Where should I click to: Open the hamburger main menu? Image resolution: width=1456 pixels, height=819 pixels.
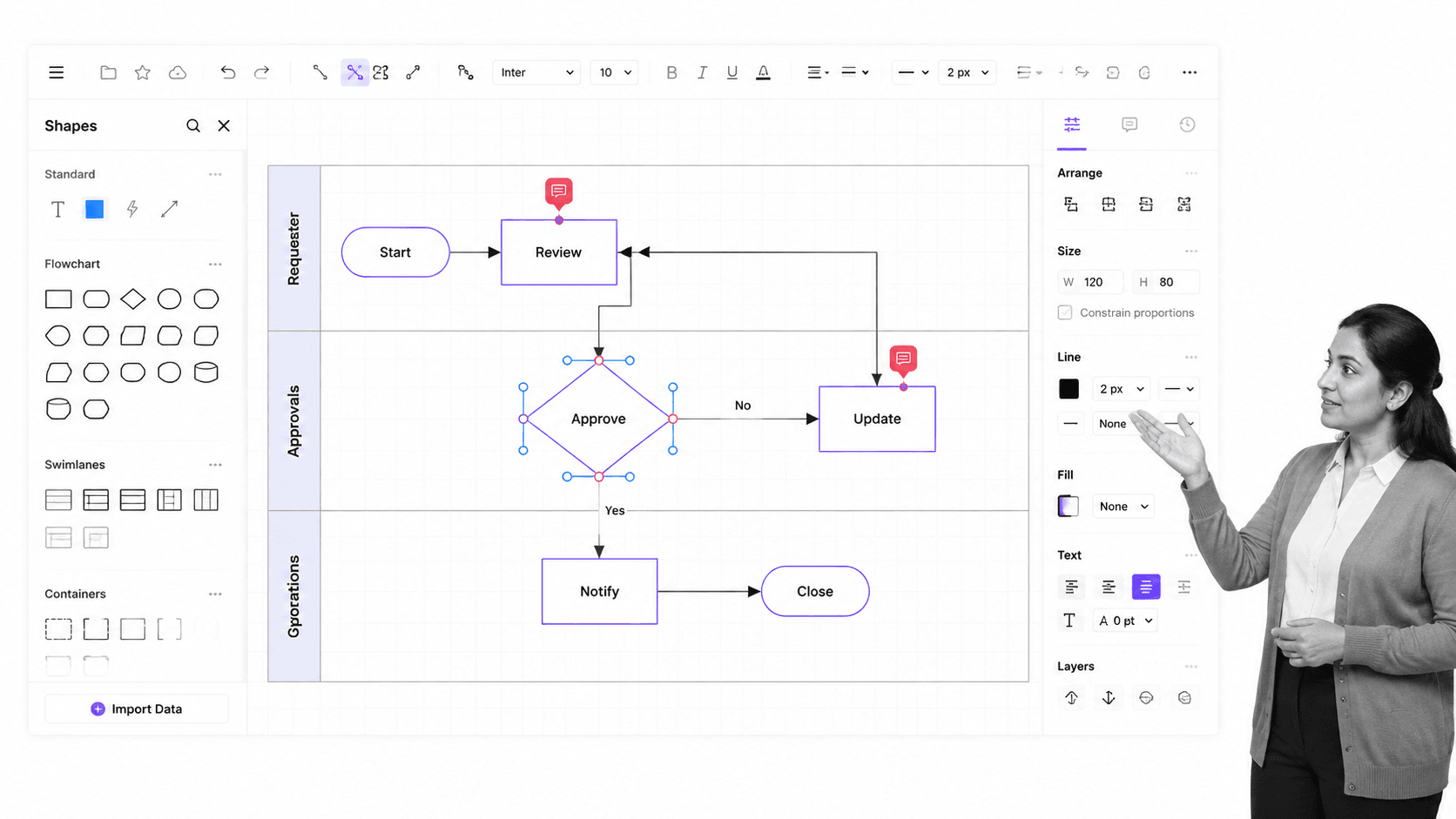[x=56, y=72]
